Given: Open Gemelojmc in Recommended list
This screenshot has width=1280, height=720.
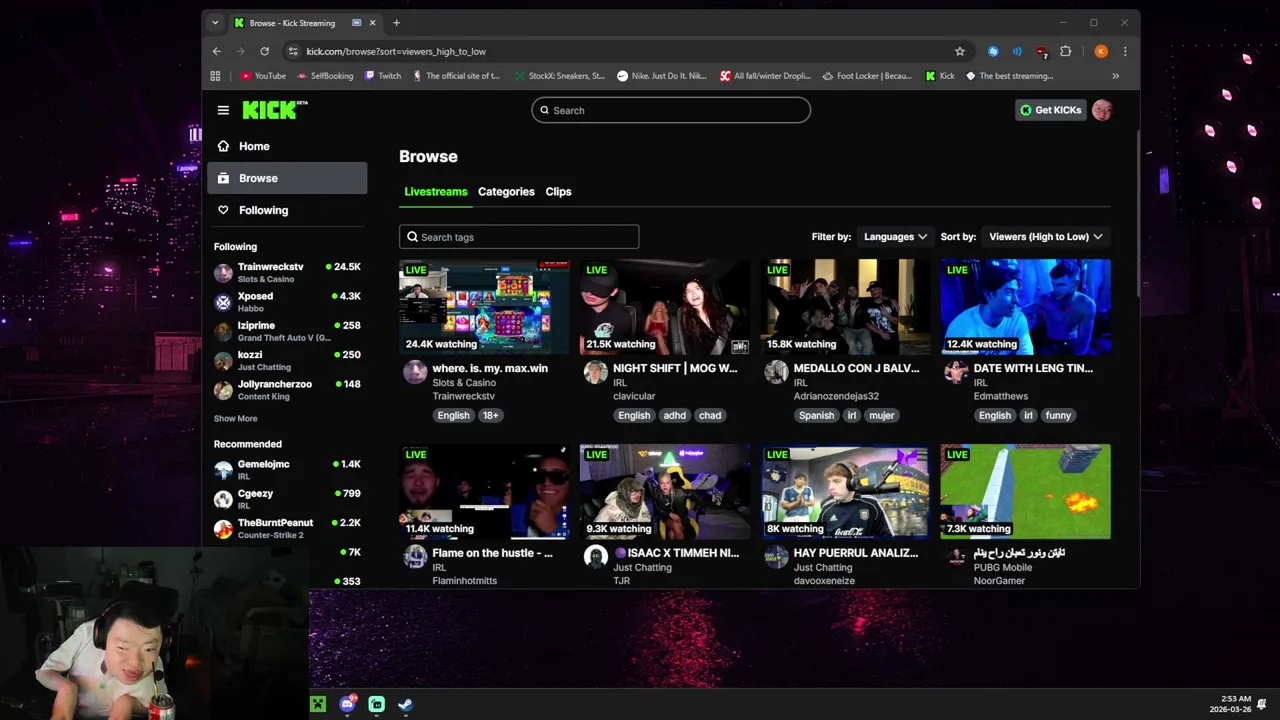Looking at the screenshot, I should coord(287,470).
